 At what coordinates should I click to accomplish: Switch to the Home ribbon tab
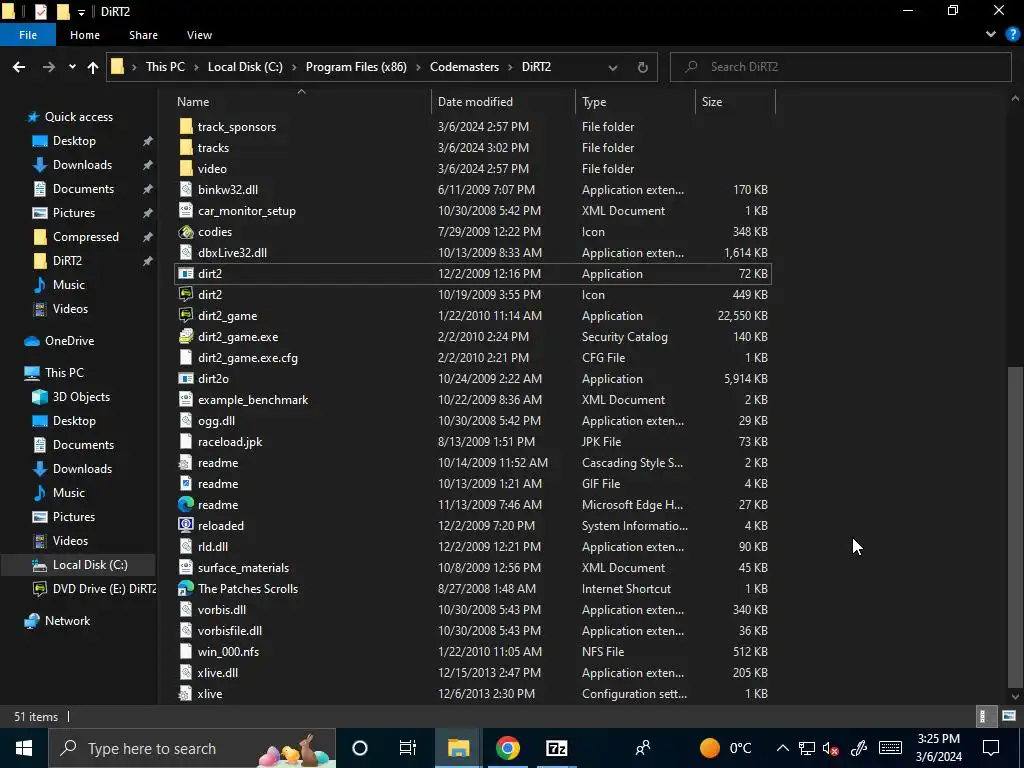point(85,35)
